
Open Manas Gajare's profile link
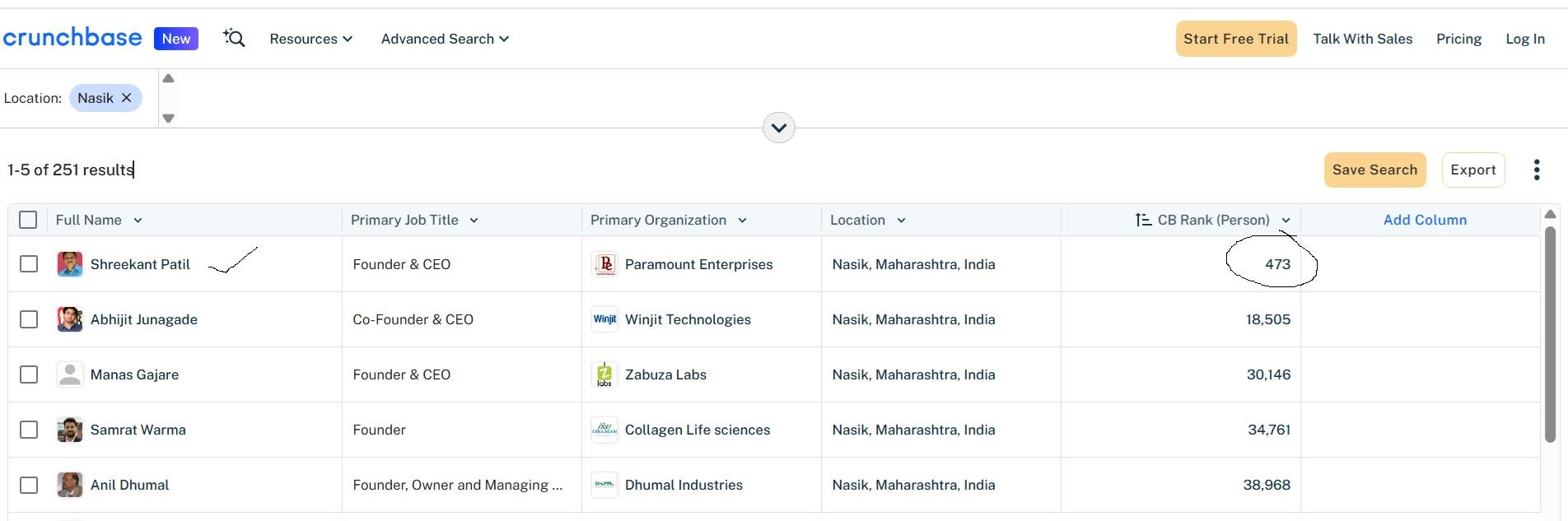pyautogui.click(x=134, y=374)
